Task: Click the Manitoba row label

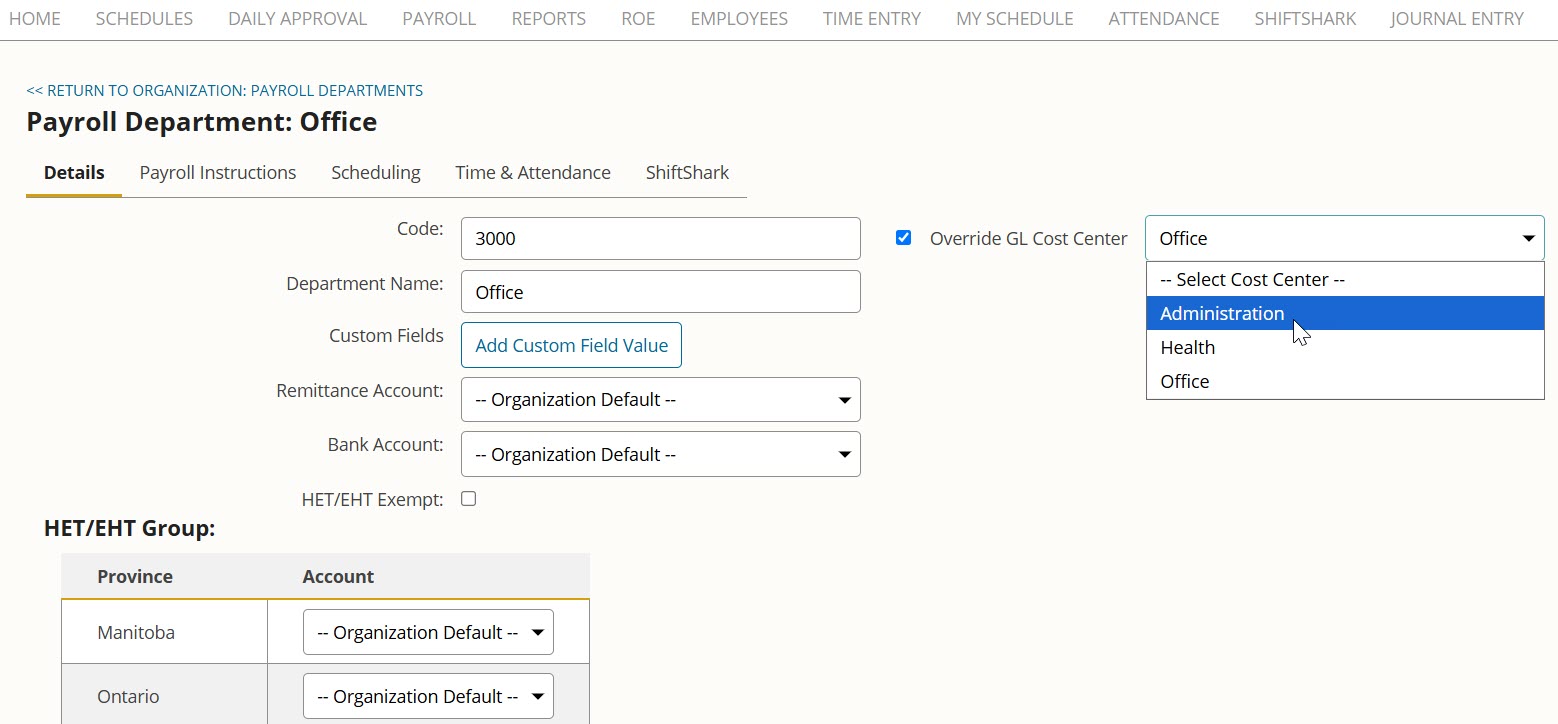Action: pyautogui.click(x=136, y=632)
